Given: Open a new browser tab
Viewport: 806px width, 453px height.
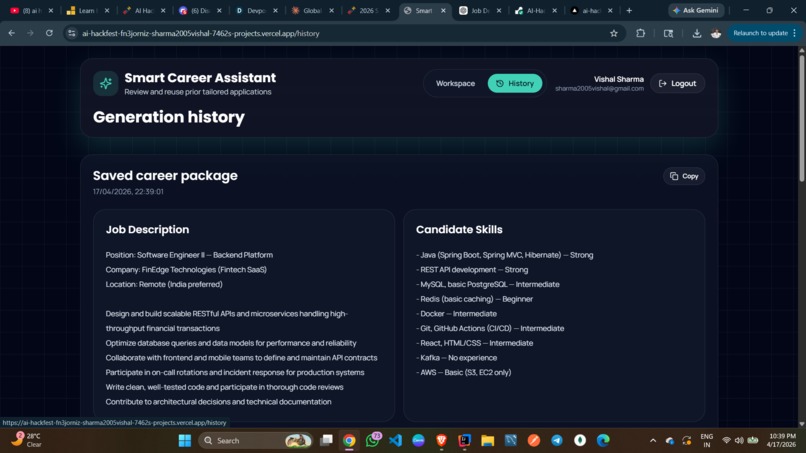Looking at the screenshot, I should (x=629, y=10).
